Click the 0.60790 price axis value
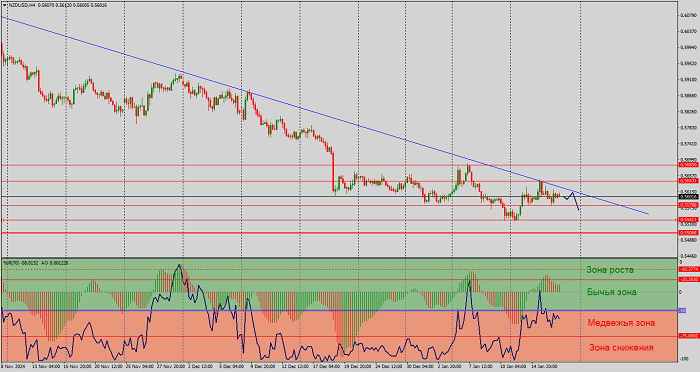700x372 pixels. click(x=689, y=15)
